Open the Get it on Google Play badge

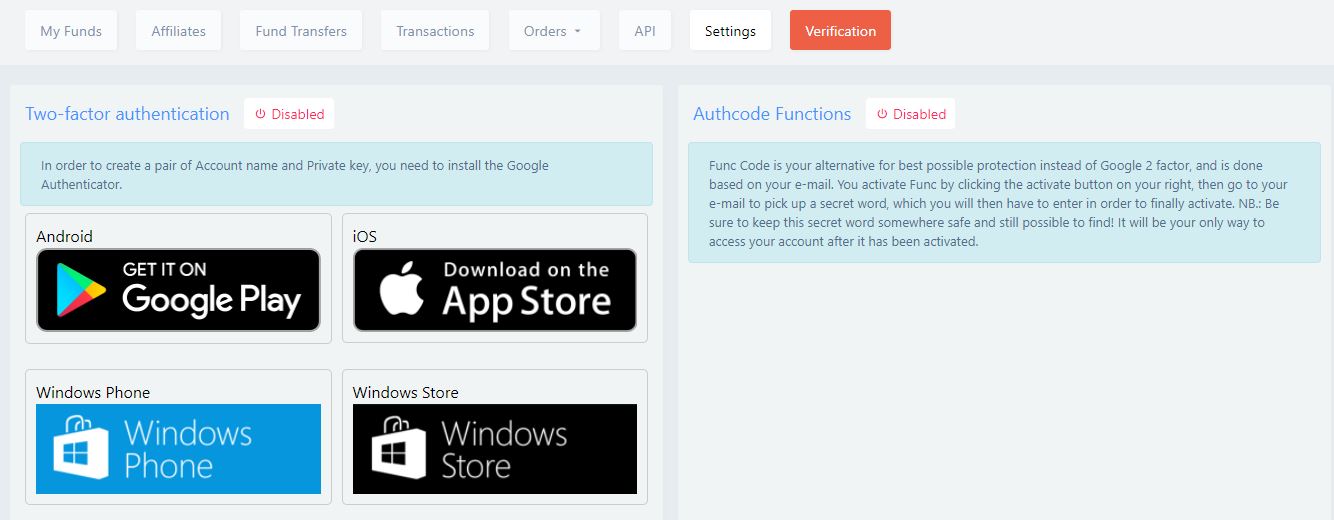(x=178, y=290)
